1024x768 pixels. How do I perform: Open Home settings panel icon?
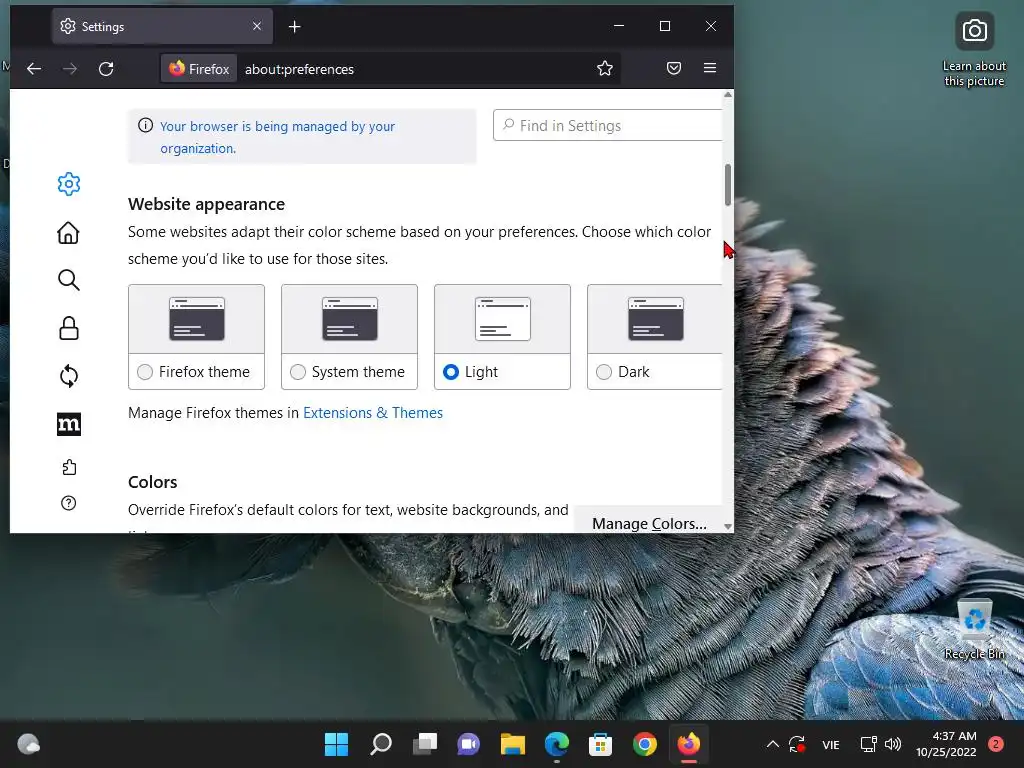point(69,232)
